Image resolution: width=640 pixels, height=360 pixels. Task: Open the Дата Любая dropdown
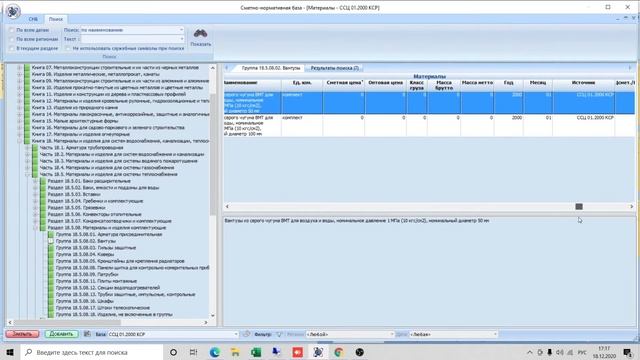(495, 334)
